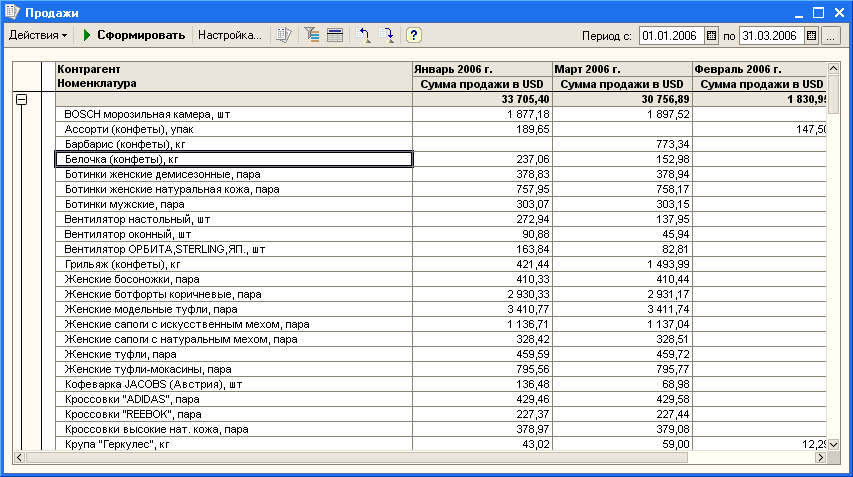Click the grouping hierarchy toolbar icon
The height and width of the screenshot is (477, 853).
pos(312,35)
